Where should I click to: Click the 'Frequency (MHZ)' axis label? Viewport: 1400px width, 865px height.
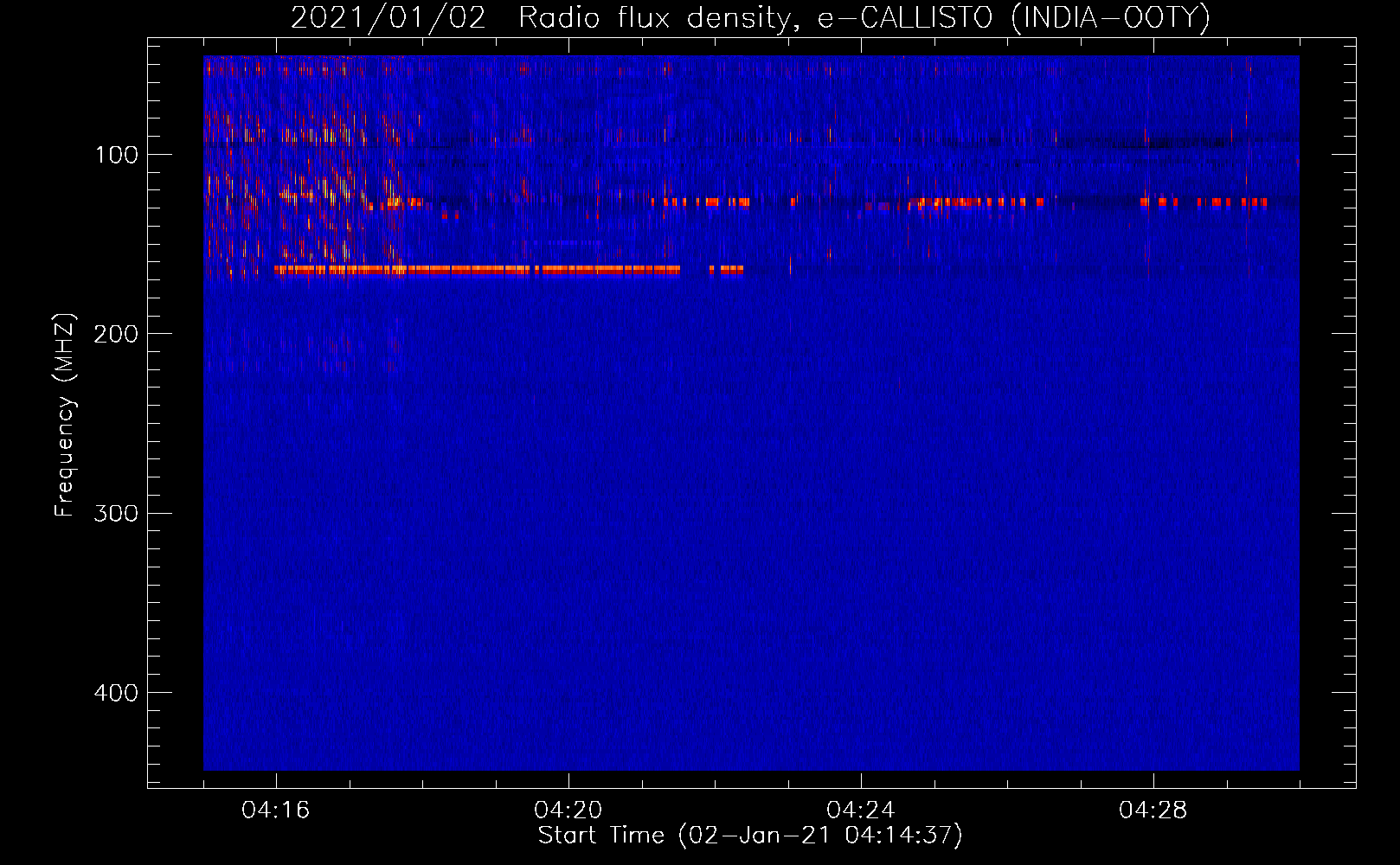point(65,415)
